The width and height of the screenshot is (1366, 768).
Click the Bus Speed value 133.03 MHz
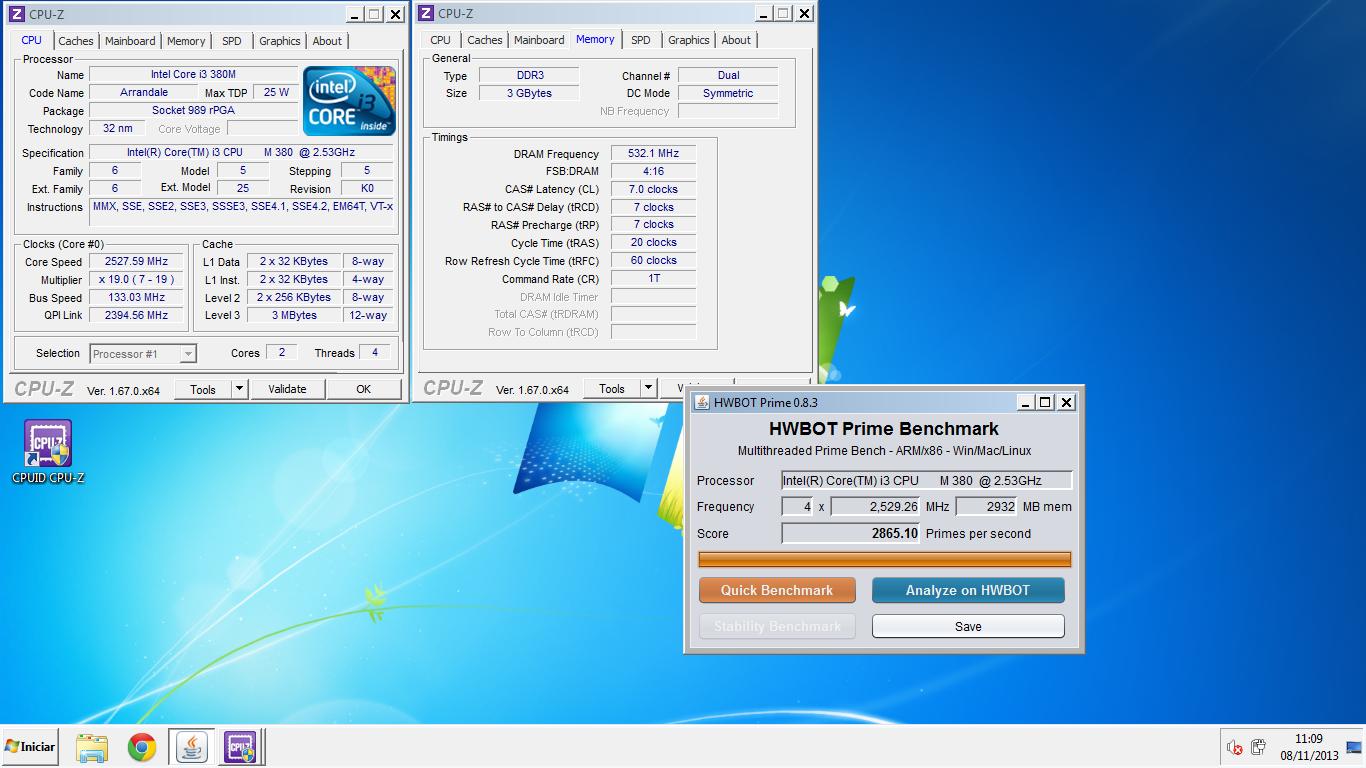[x=137, y=297]
